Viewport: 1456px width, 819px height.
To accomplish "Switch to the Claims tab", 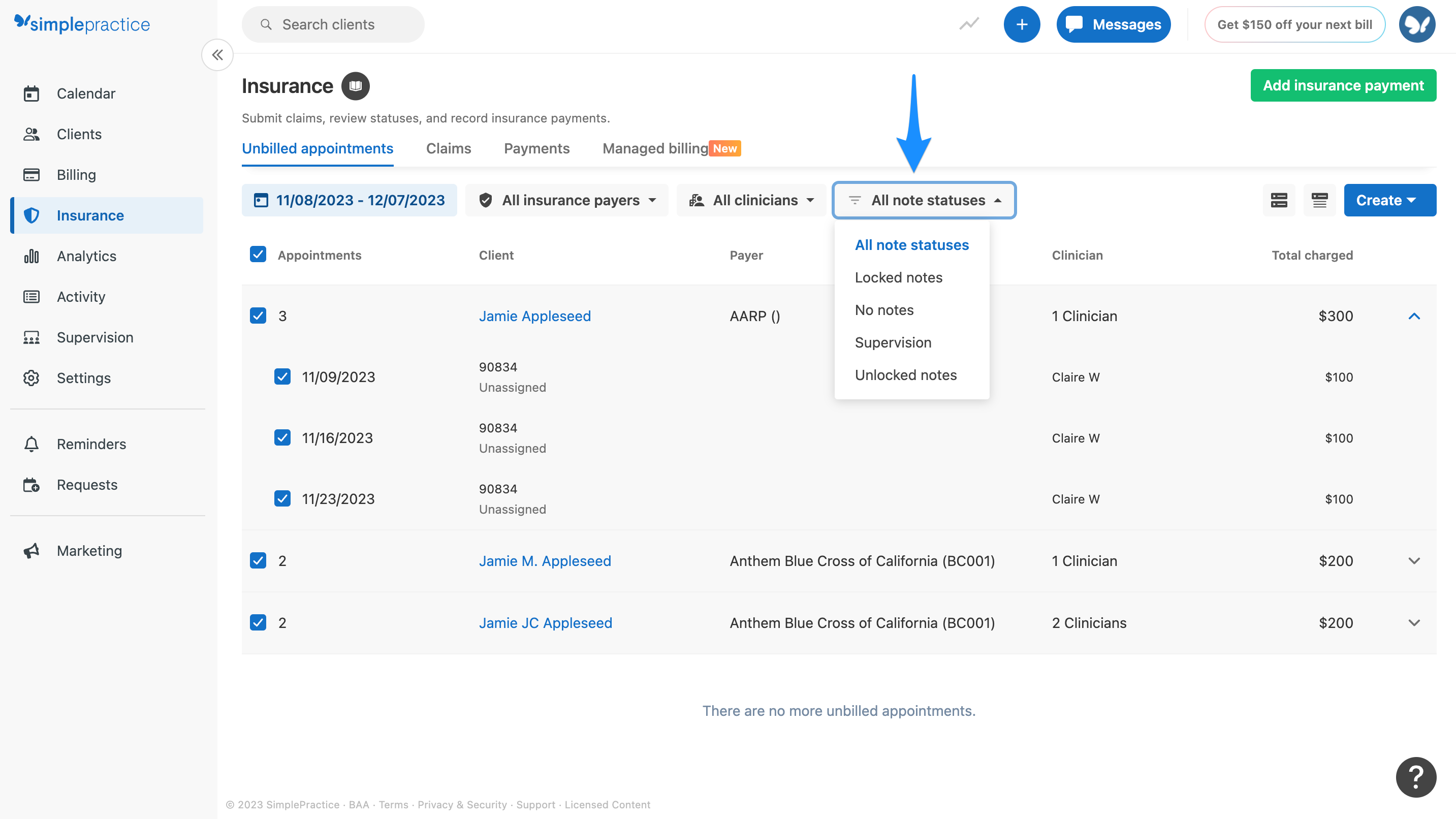I will 448,149.
